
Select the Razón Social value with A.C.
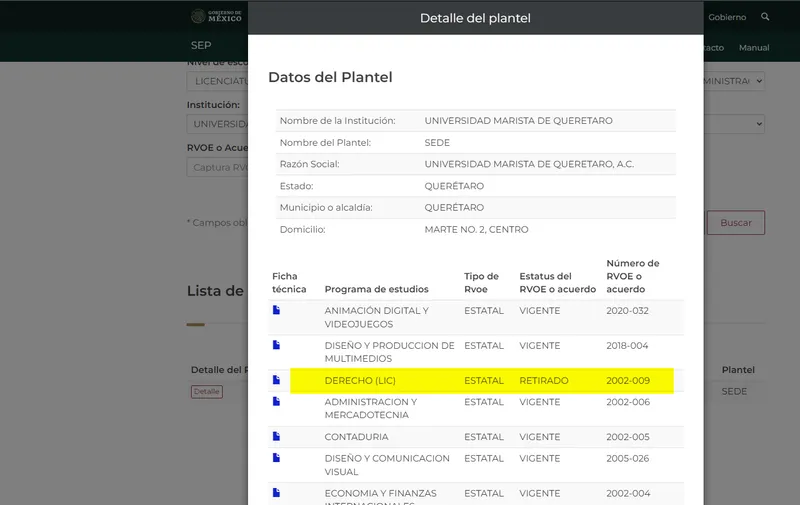click(x=529, y=164)
